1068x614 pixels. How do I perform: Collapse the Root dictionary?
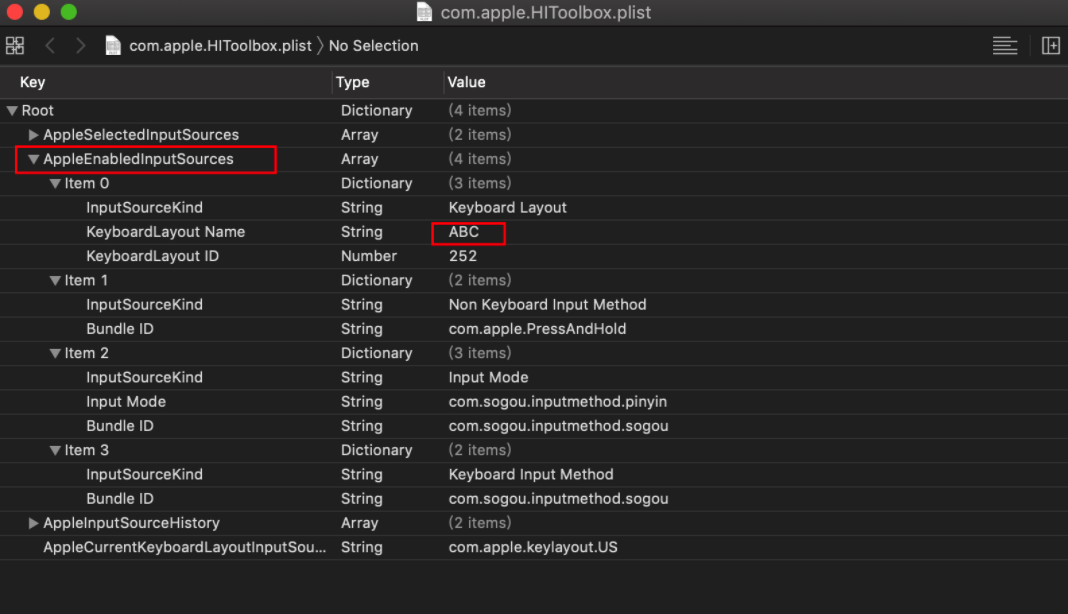coord(12,111)
